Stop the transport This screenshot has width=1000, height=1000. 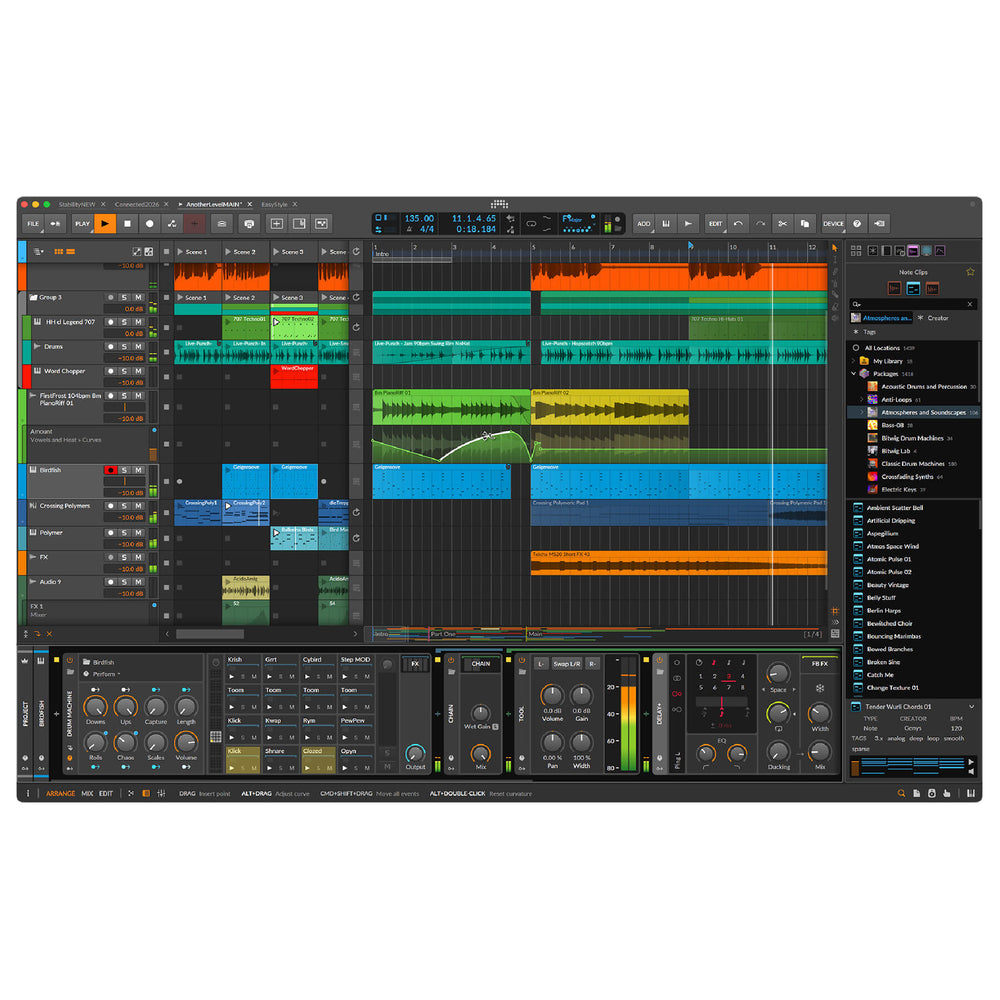point(128,224)
